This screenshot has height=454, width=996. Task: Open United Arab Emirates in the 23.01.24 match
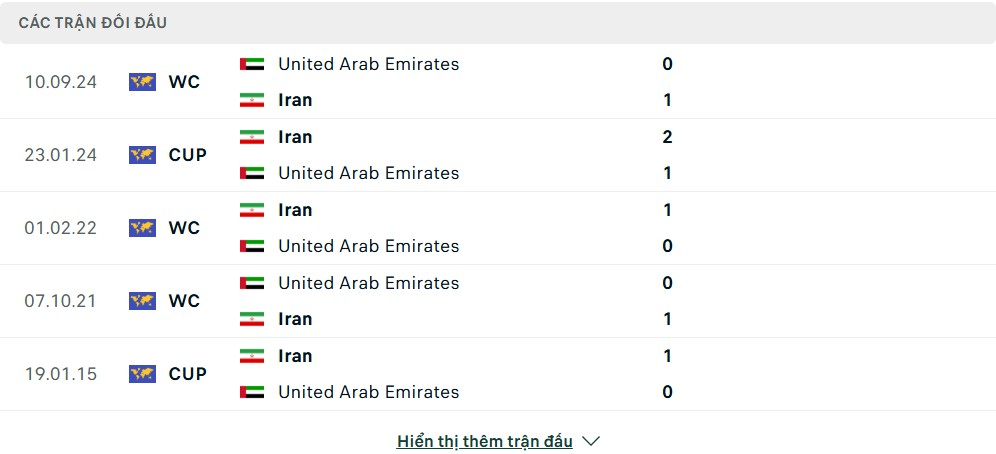[368, 173]
